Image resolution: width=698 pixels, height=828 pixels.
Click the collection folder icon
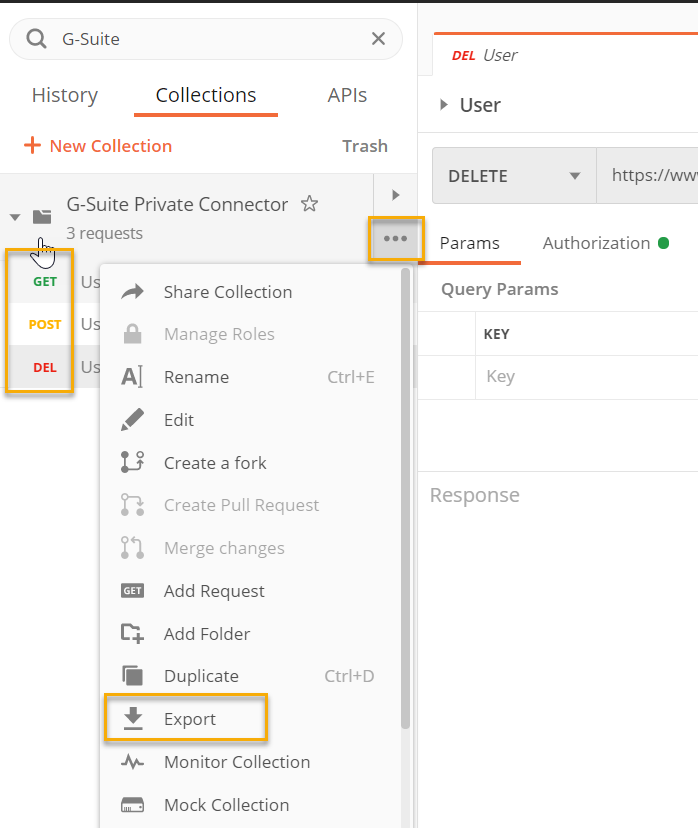[42, 217]
